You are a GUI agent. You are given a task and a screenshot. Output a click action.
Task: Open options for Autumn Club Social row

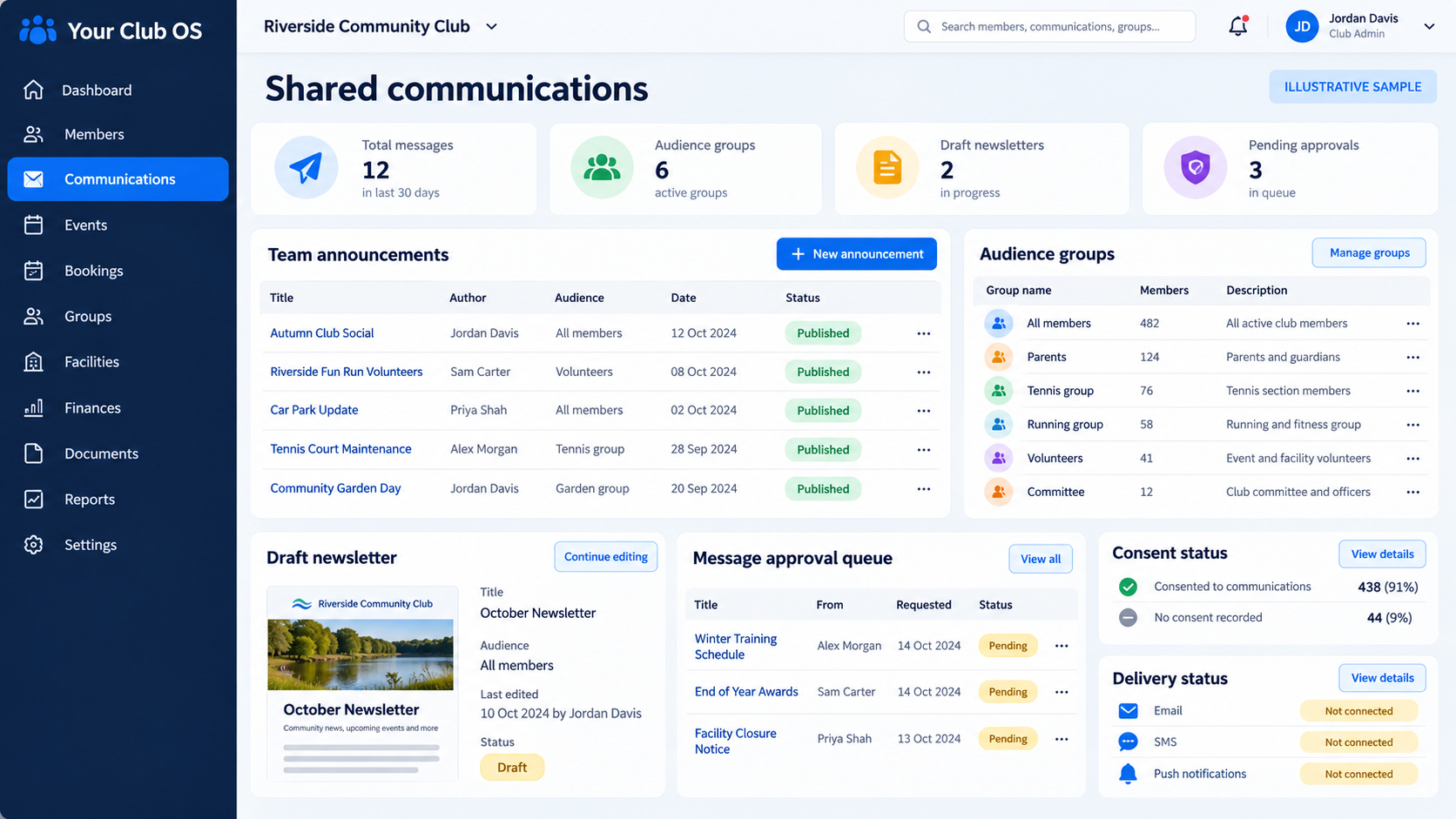point(923,333)
